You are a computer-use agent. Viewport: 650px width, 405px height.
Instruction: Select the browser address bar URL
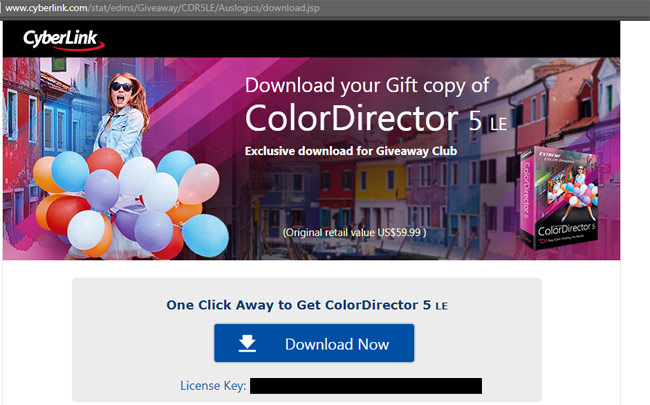(162, 8)
